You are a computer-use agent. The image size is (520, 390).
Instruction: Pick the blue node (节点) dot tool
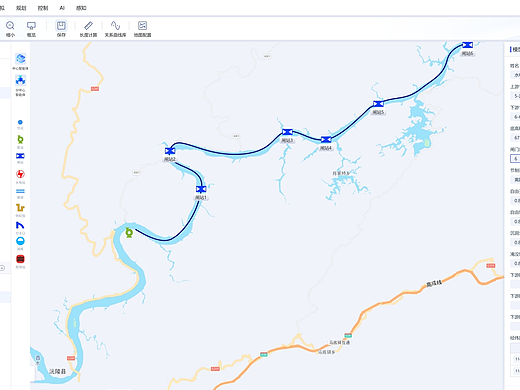tap(20, 122)
